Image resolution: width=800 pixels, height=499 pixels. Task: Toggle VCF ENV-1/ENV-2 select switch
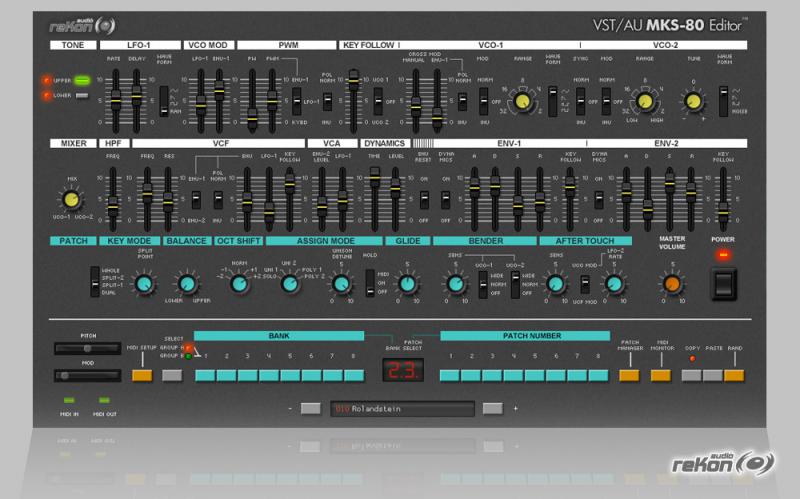coord(196,199)
